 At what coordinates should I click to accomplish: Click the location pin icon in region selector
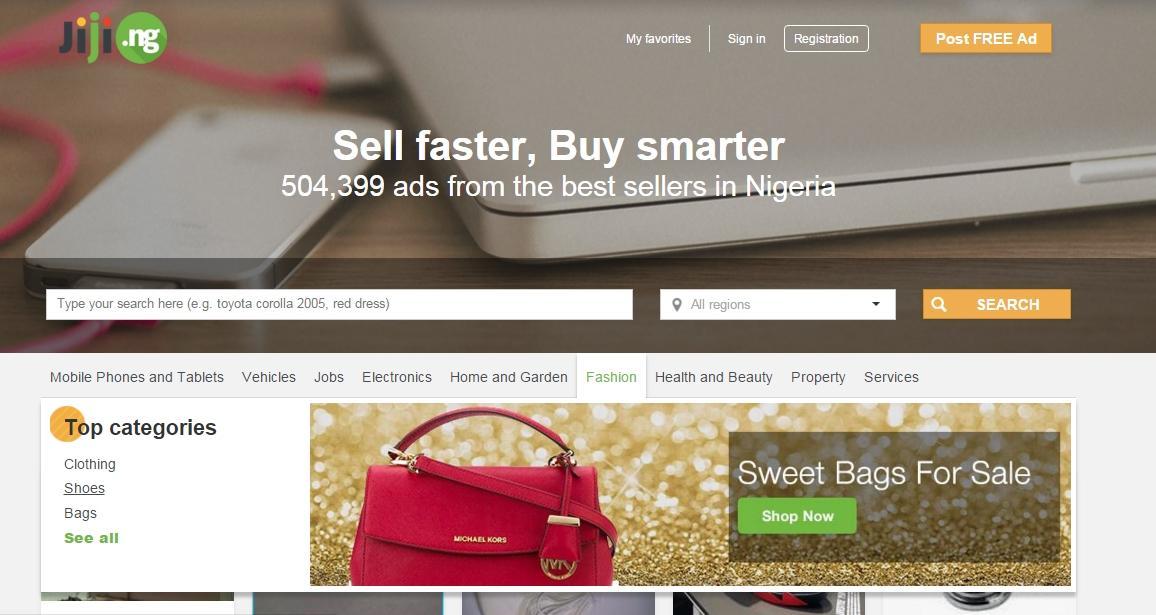[x=677, y=305]
